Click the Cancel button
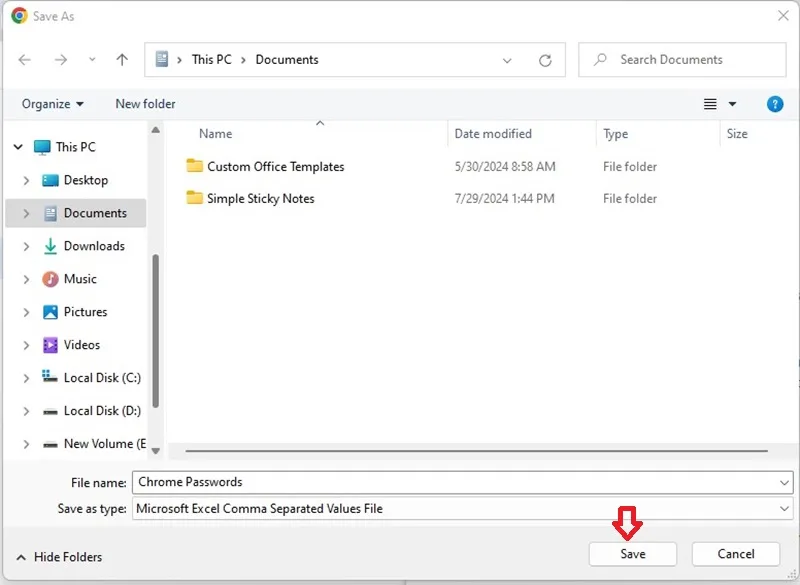The width and height of the screenshot is (800, 585). pyautogui.click(x=736, y=554)
